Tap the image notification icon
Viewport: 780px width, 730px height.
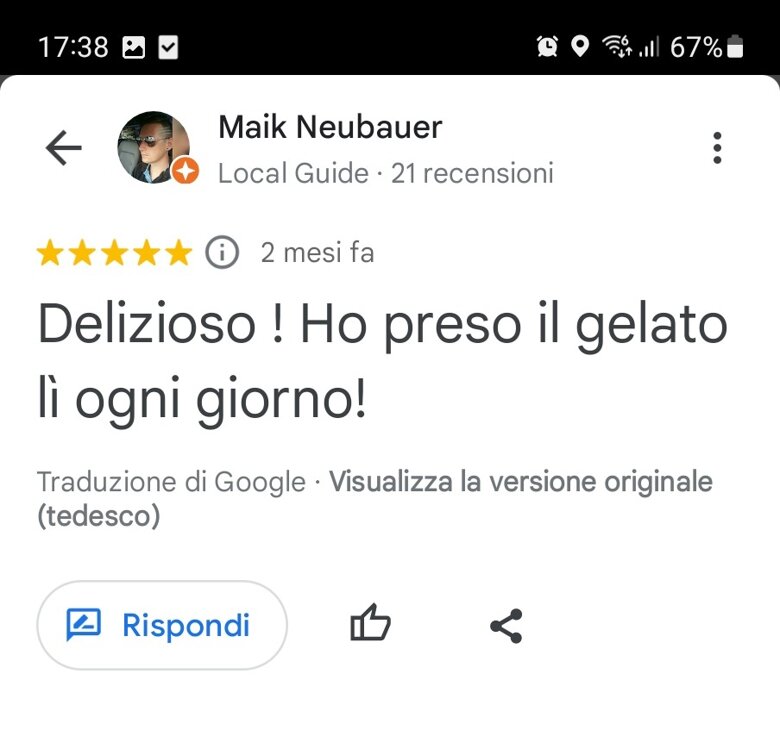pos(134,48)
